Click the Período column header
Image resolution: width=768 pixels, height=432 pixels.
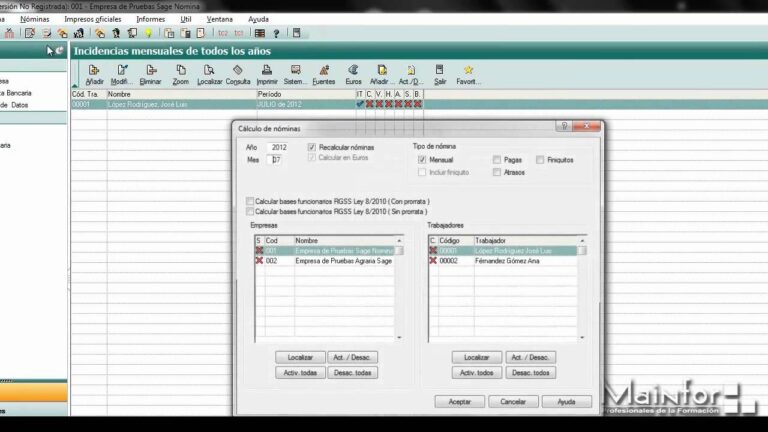[x=306, y=94]
